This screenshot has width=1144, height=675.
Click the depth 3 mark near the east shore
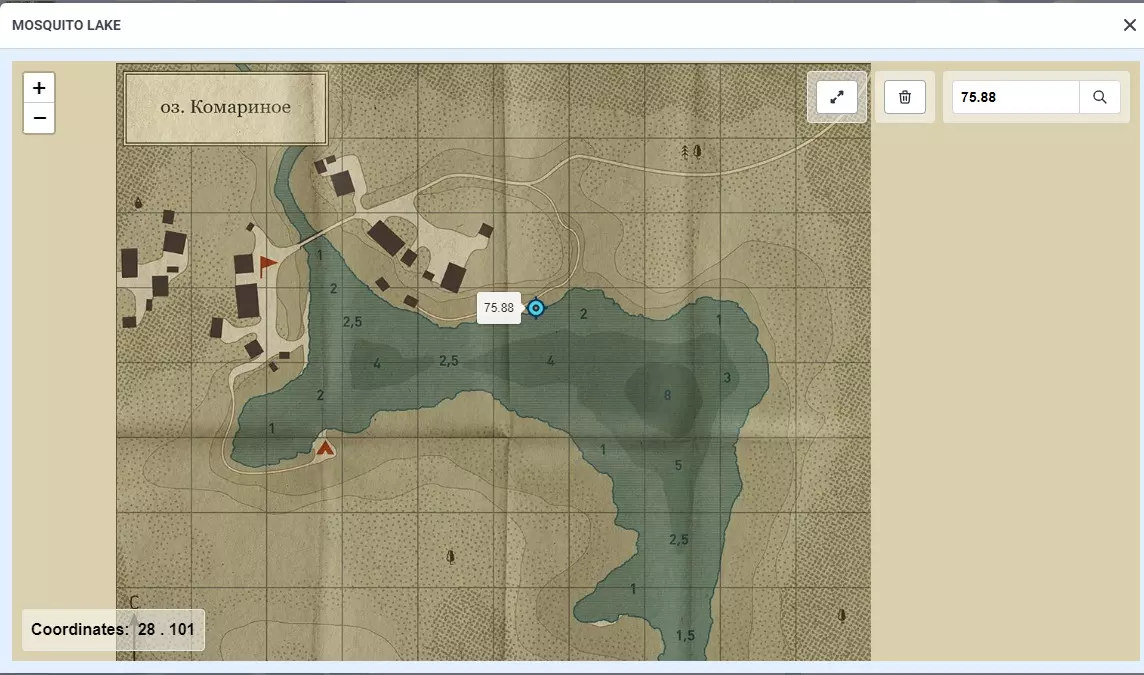click(x=727, y=377)
